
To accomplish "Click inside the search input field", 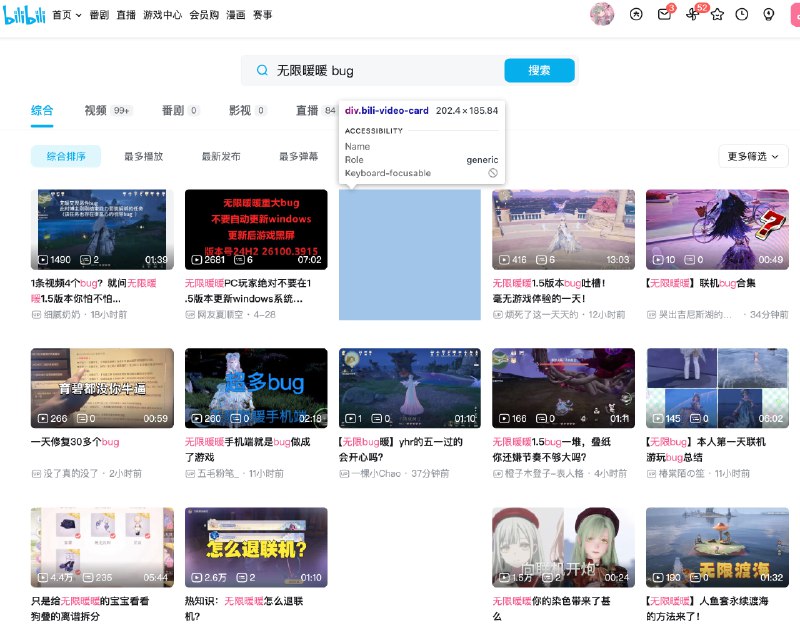I will click(x=380, y=70).
